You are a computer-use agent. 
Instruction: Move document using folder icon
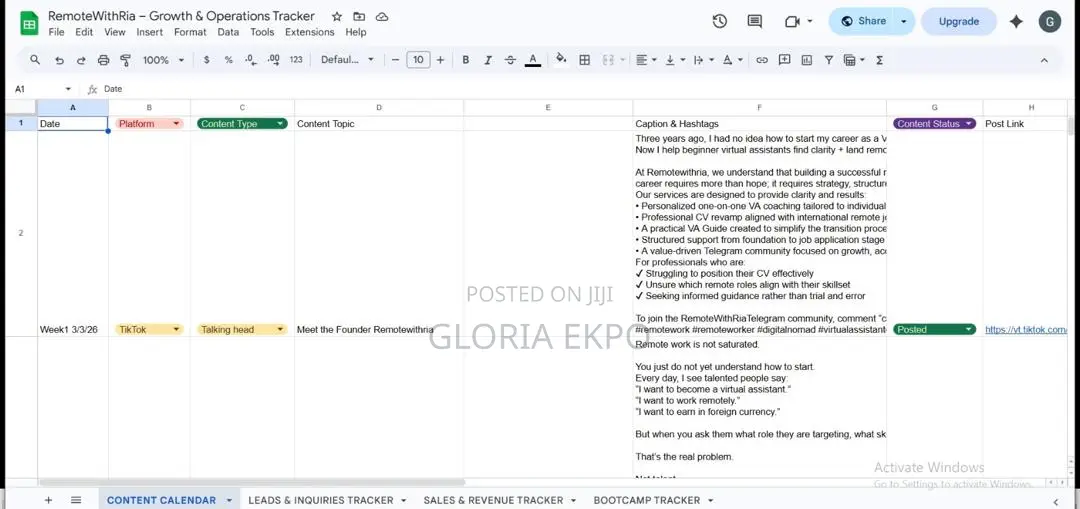pyautogui.click(x=359, y=17)
